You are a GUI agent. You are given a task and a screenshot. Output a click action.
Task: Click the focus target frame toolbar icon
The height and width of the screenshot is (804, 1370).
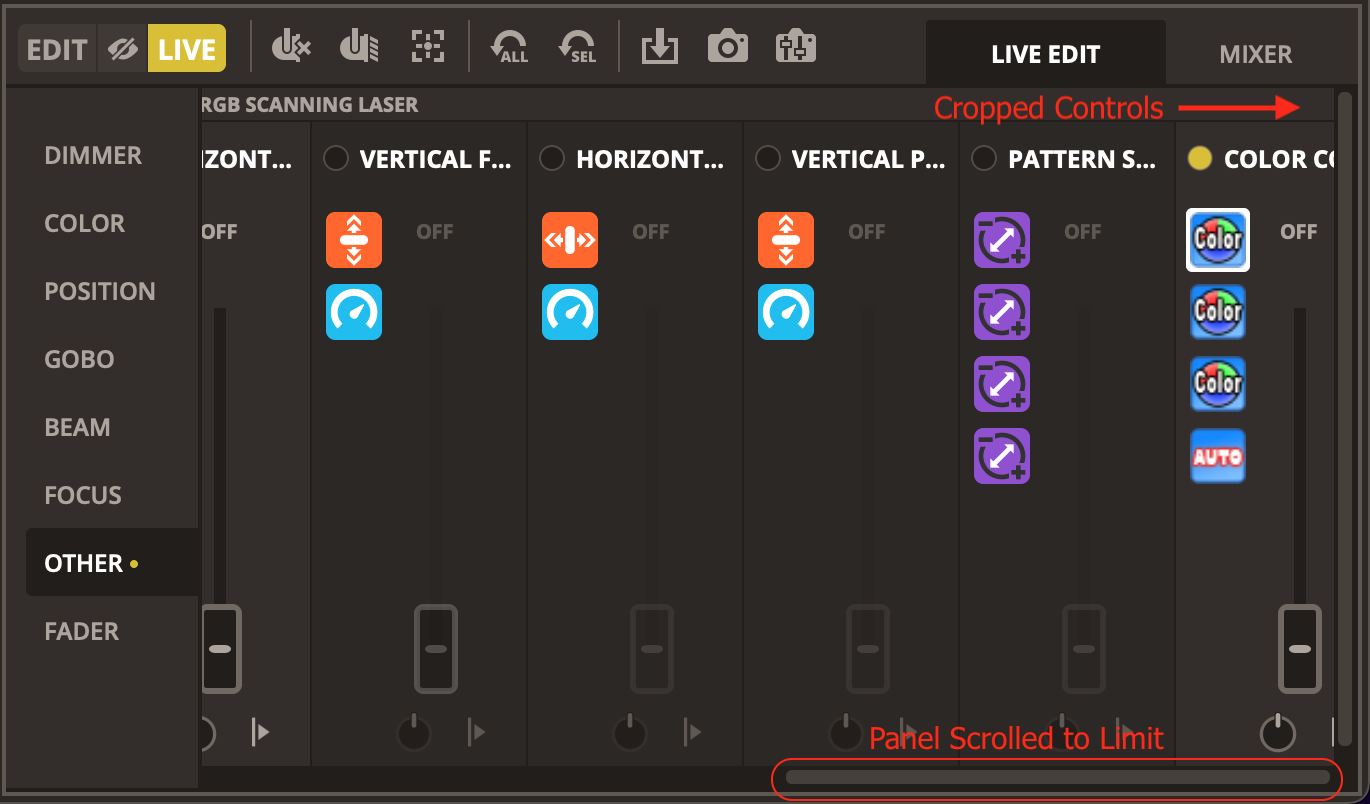click(428, 47)
